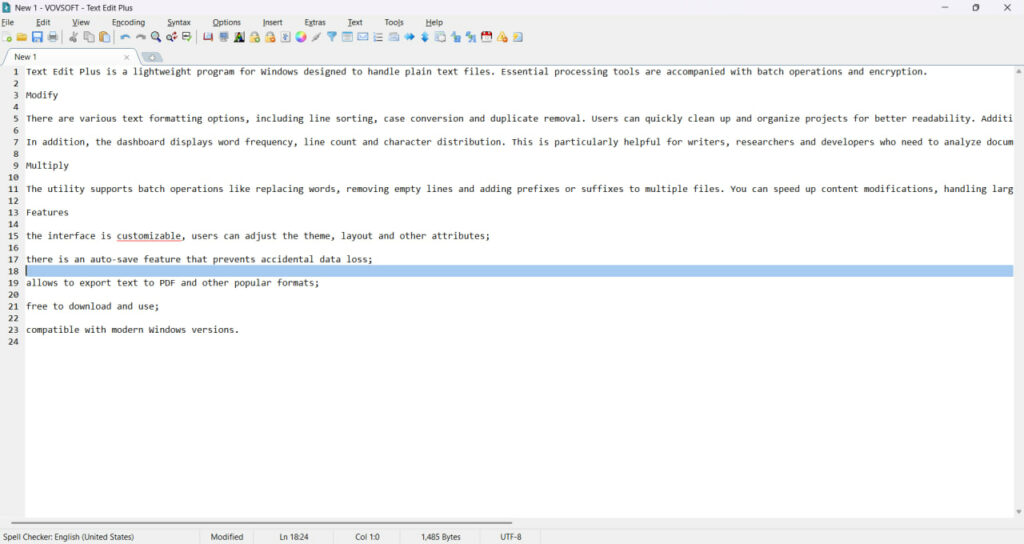Screen dimensions: 1024x544
Task: Cut selection using scissors icon
Action: [73, 37]
